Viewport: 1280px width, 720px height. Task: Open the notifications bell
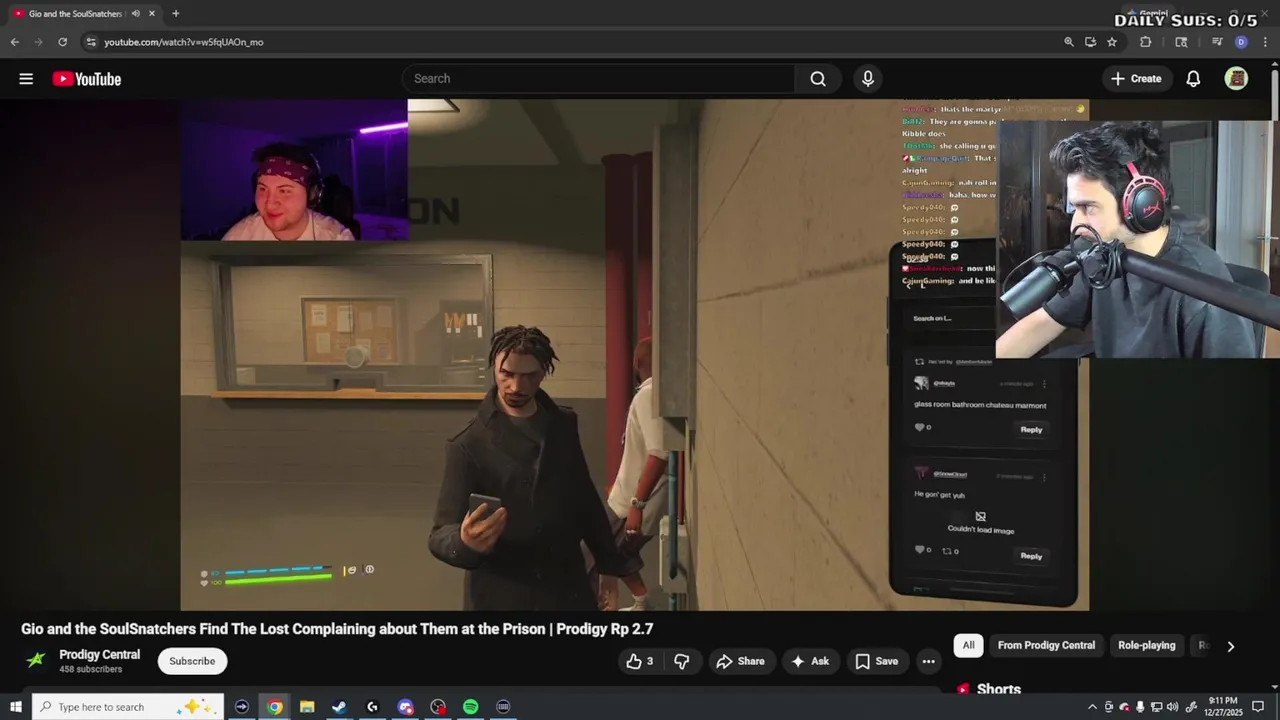coord(1193,78)
